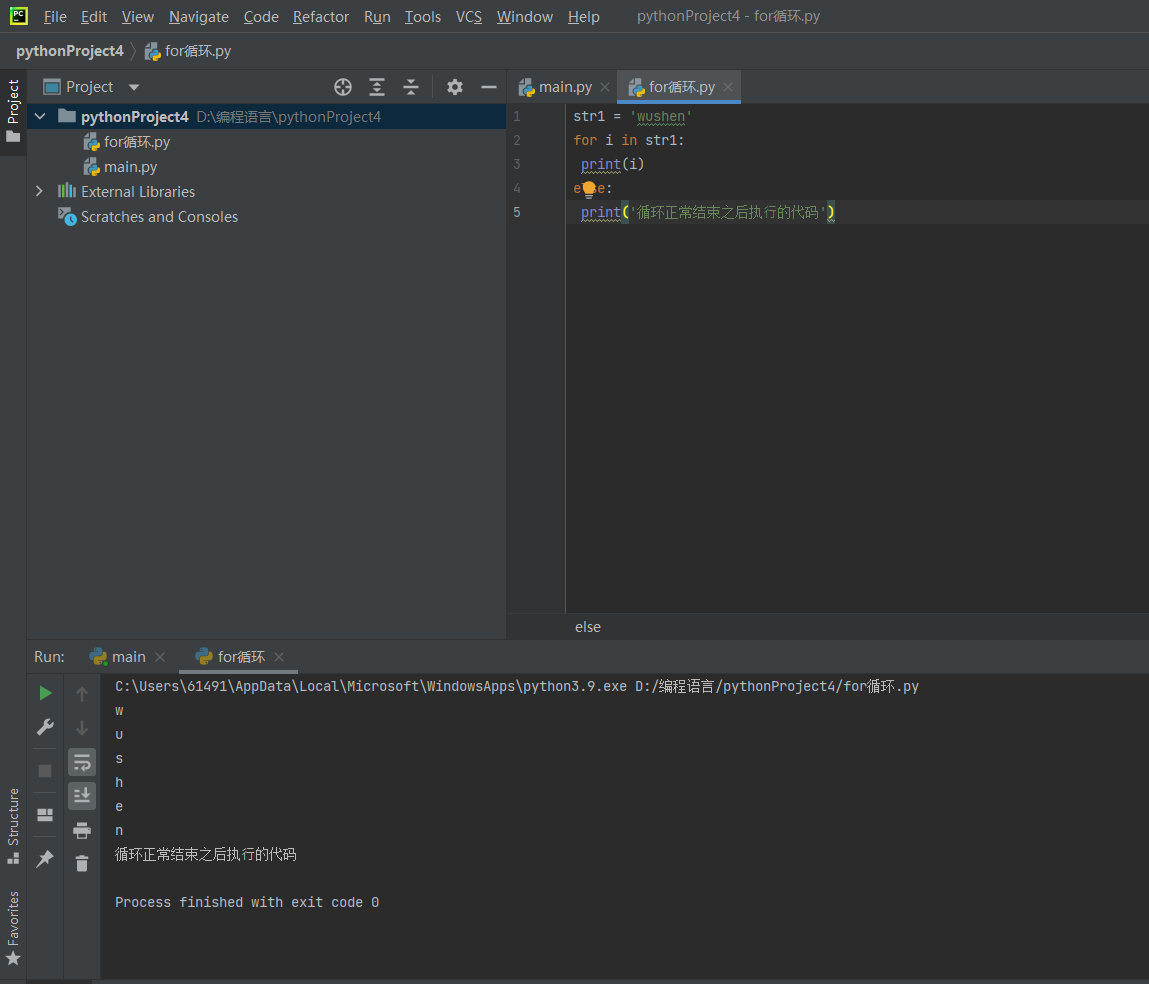Screen dimensions: 1149x984
Task: Open the Structure tool window button
Action: [x=13, y=825]
